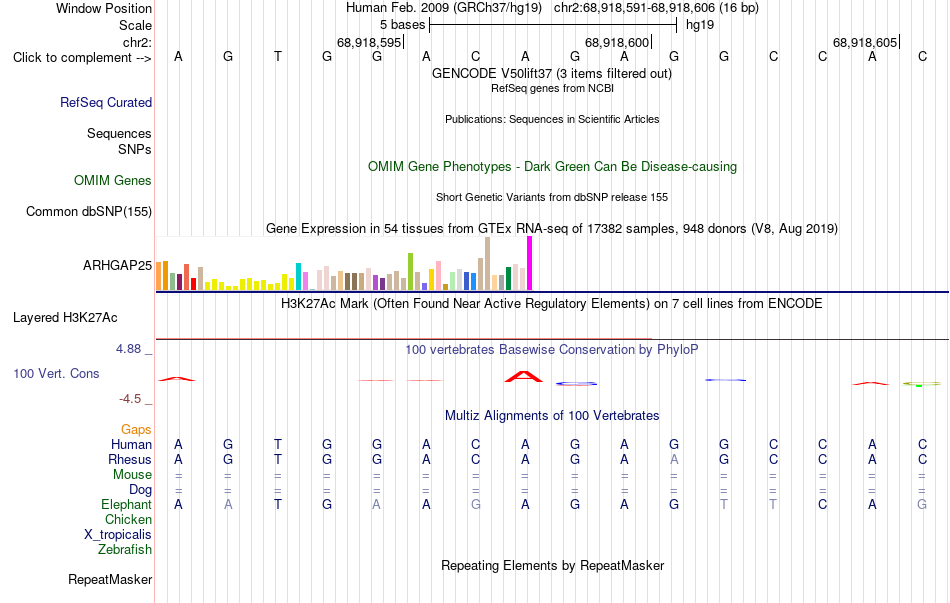Open the OMIM Genes track label

coord(112,181)
